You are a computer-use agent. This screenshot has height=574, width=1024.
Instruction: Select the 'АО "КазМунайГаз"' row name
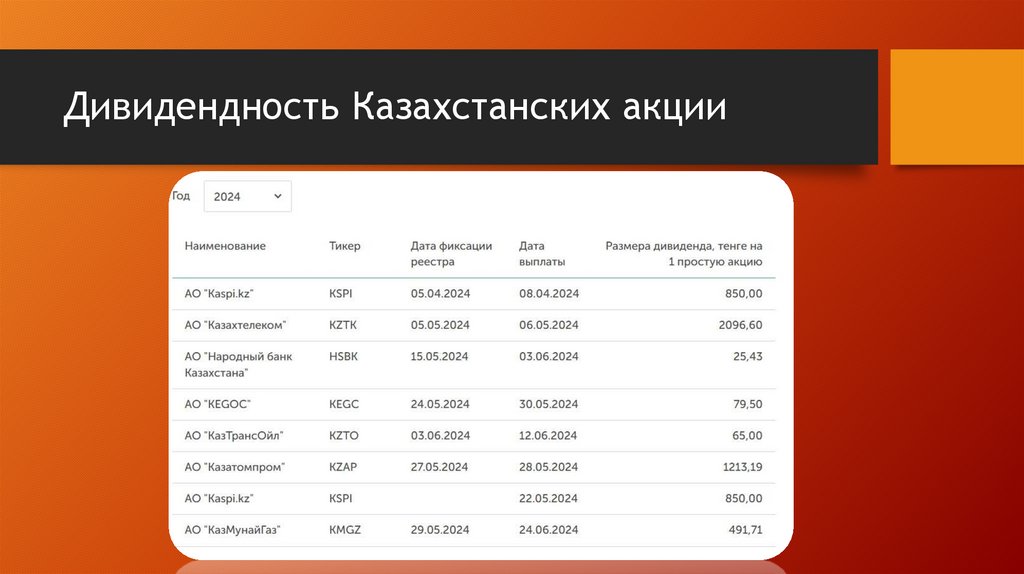coord(232,530)
